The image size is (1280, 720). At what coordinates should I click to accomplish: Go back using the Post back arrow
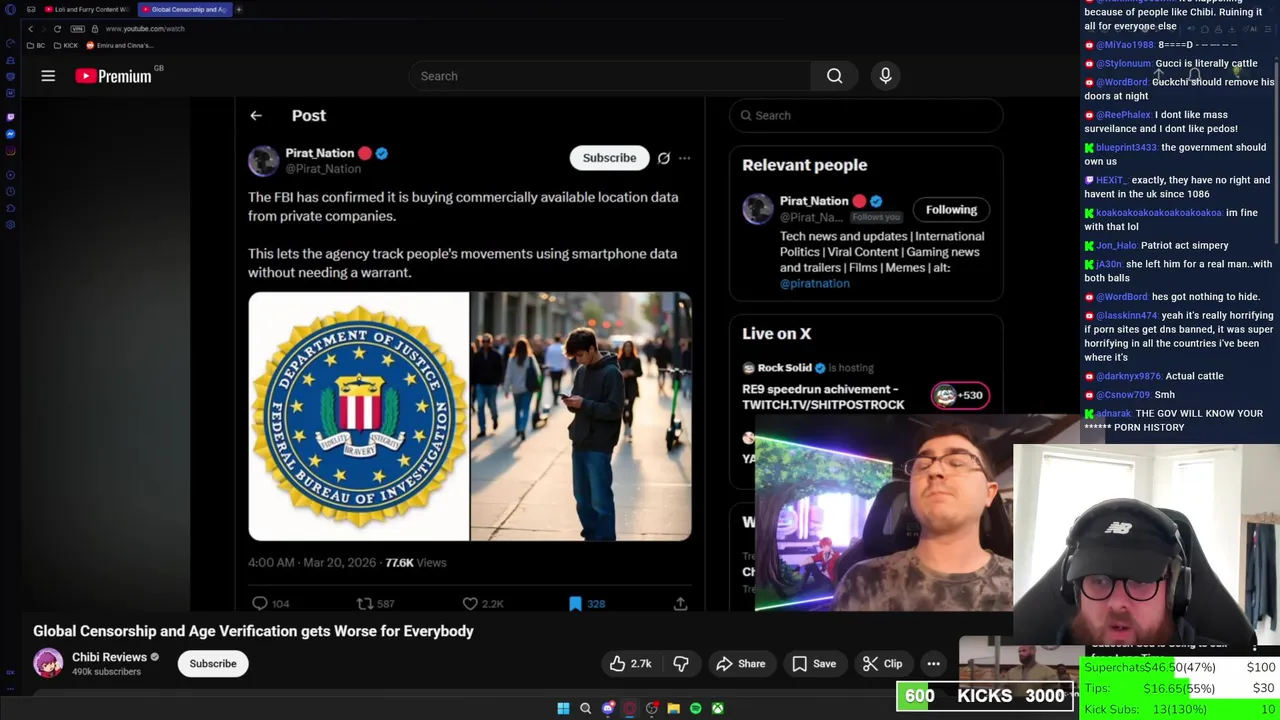pyautogui.click(x=256, y=116)
